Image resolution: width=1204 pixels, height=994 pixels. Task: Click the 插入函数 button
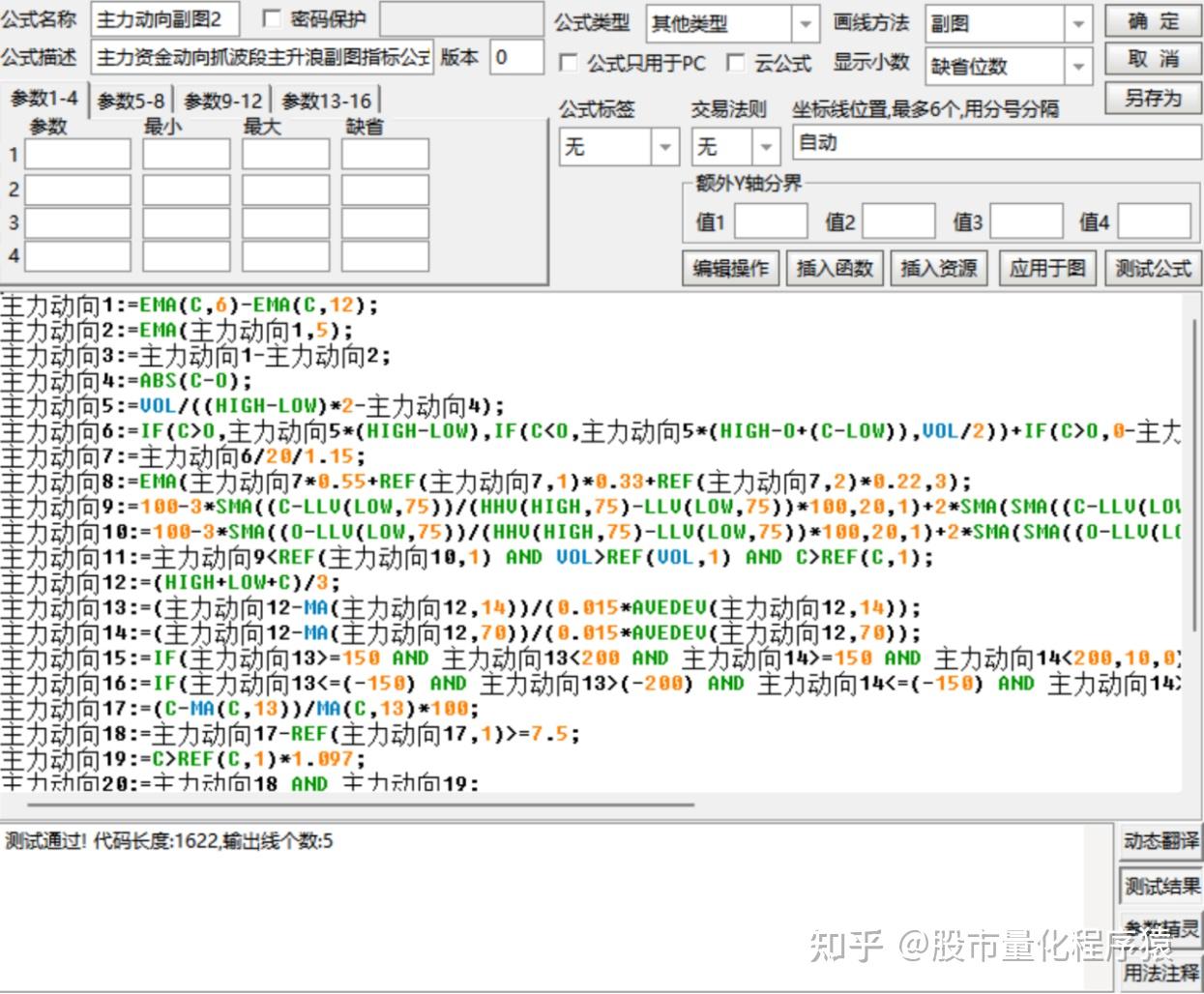click(835, 268)
